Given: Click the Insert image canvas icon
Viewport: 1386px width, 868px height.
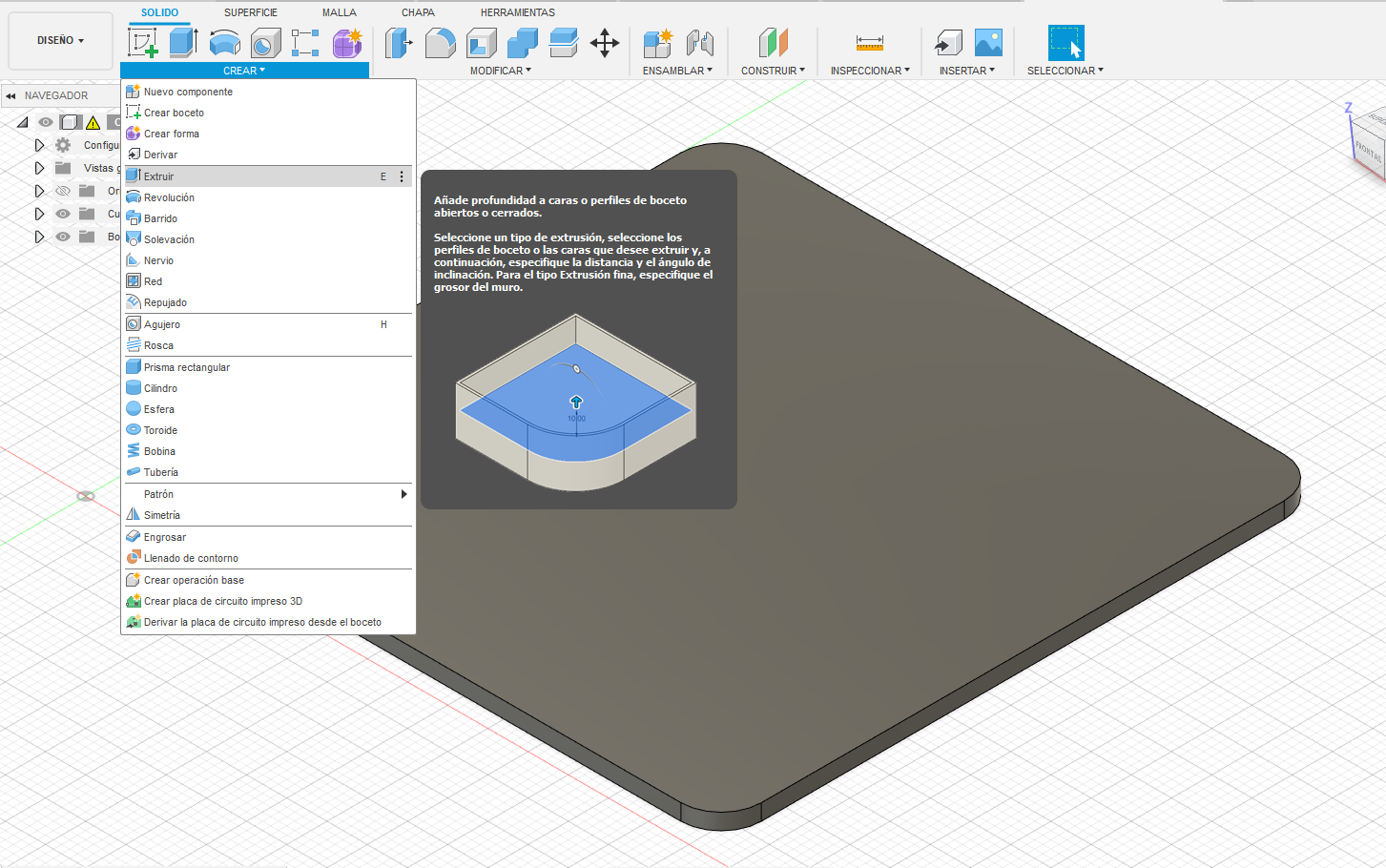Looking at the screenshot, I should tap(988, 43).
